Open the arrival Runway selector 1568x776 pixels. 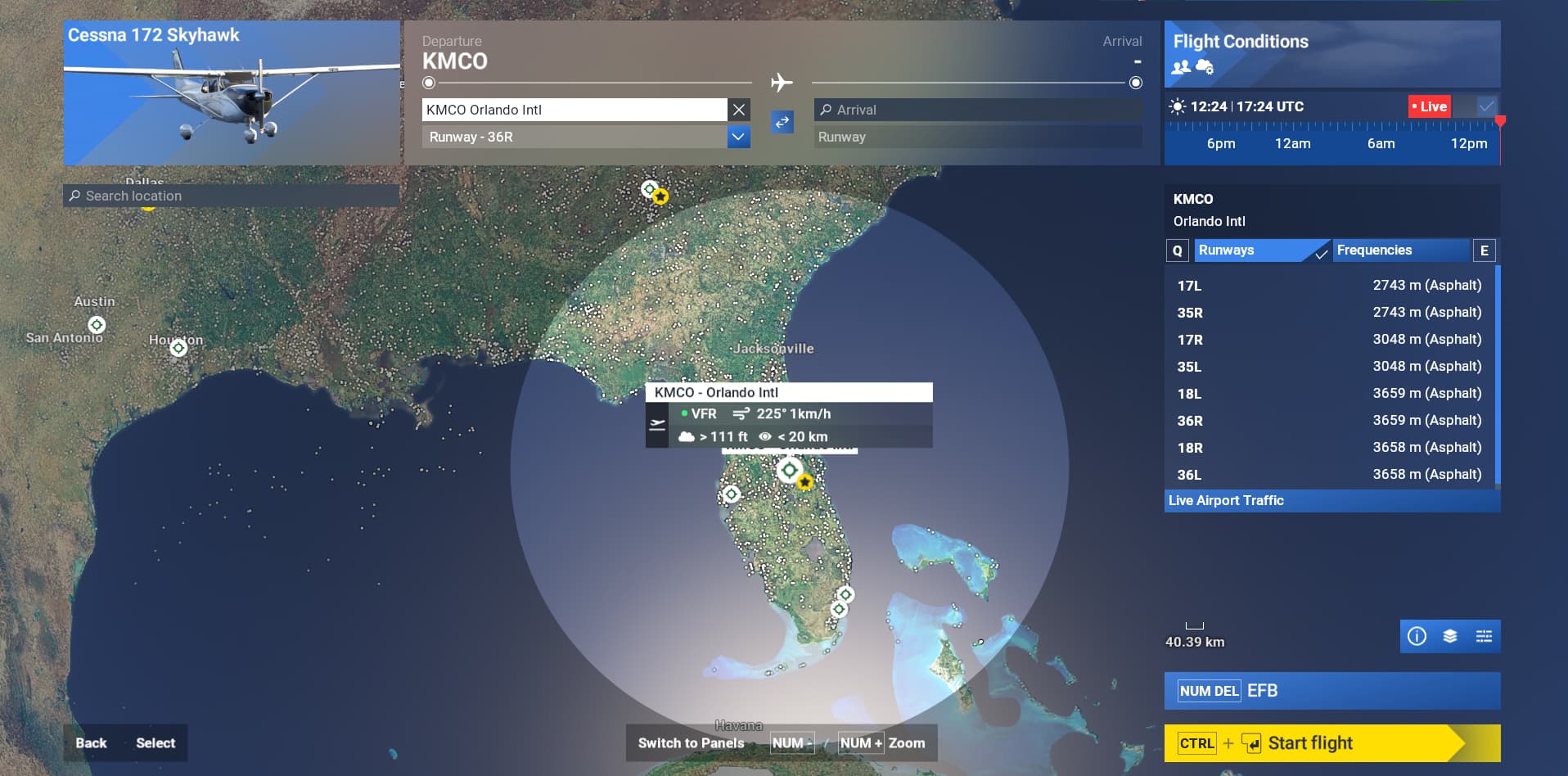[977, 137]
